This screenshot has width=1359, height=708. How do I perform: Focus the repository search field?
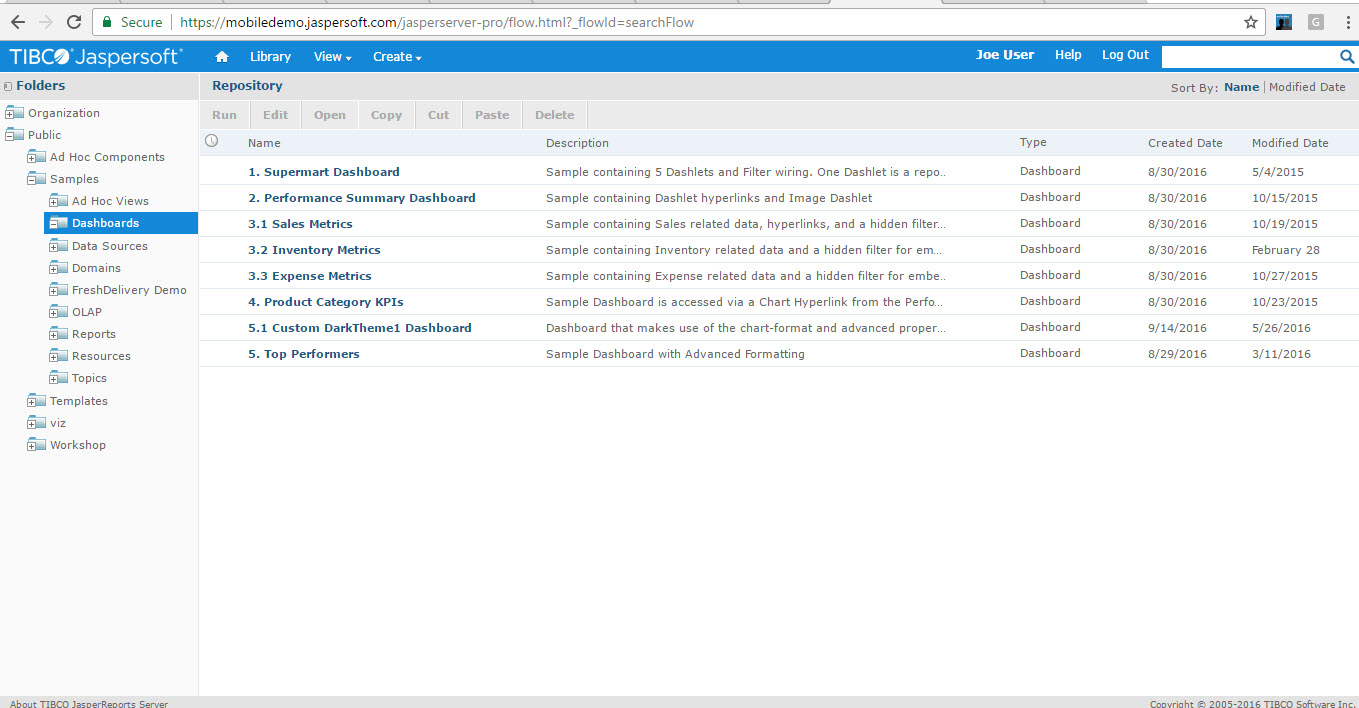tap(1249, 56)
